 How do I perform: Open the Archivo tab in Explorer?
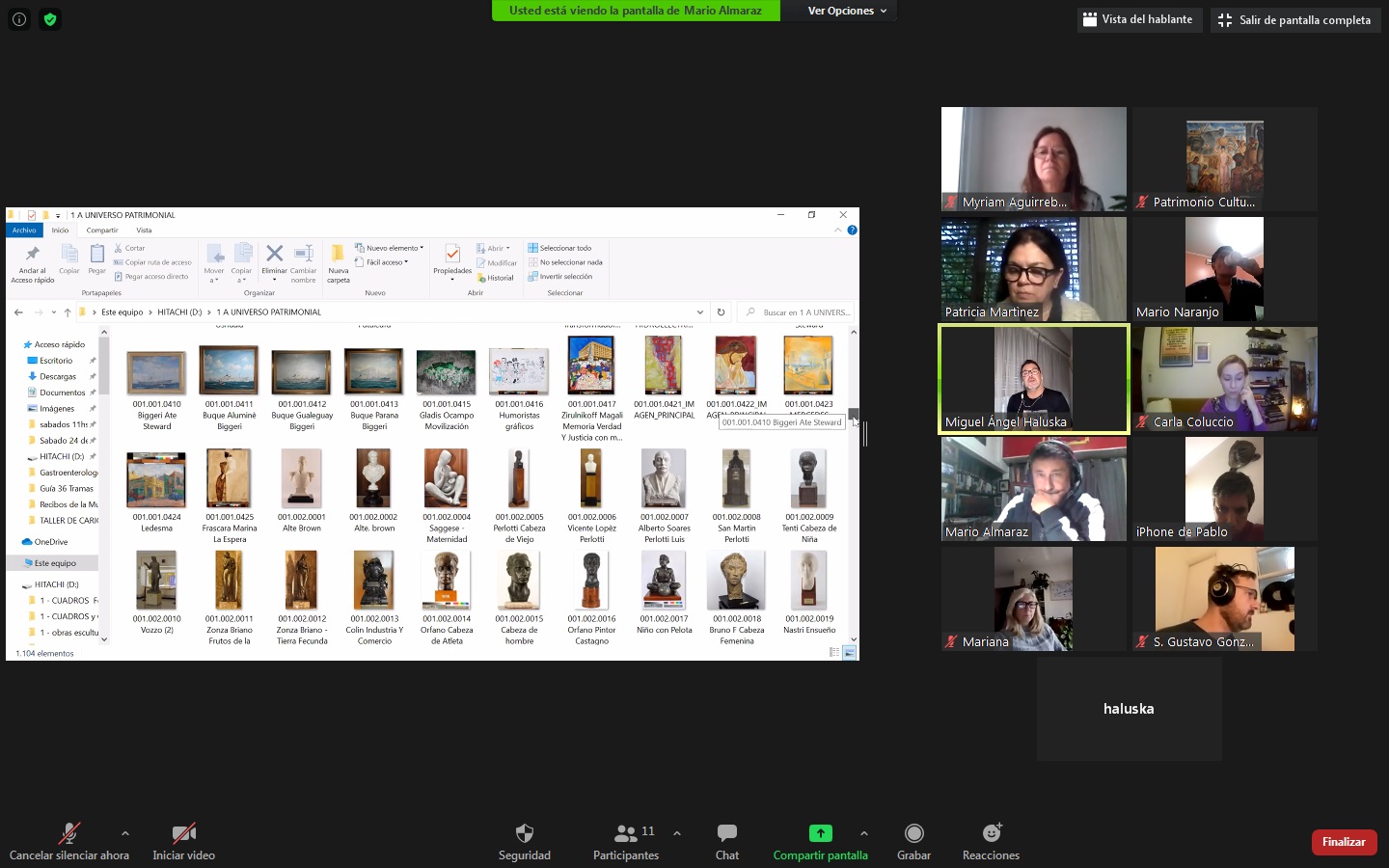click(x=24, y=231)
